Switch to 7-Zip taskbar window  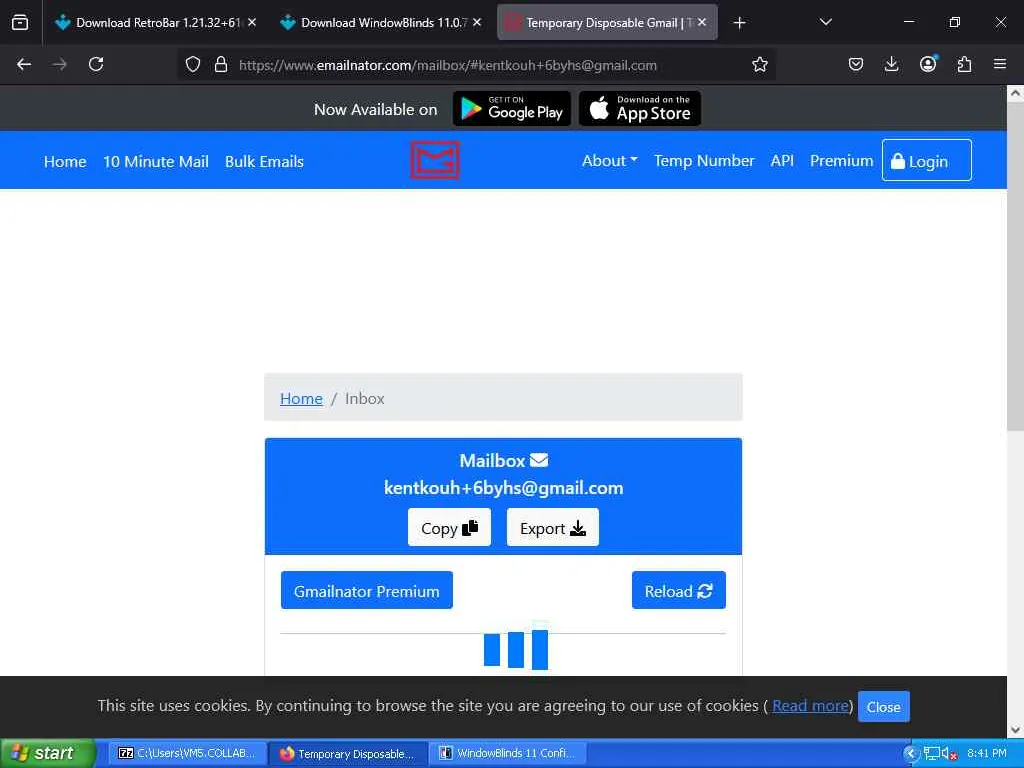[187, 753]
